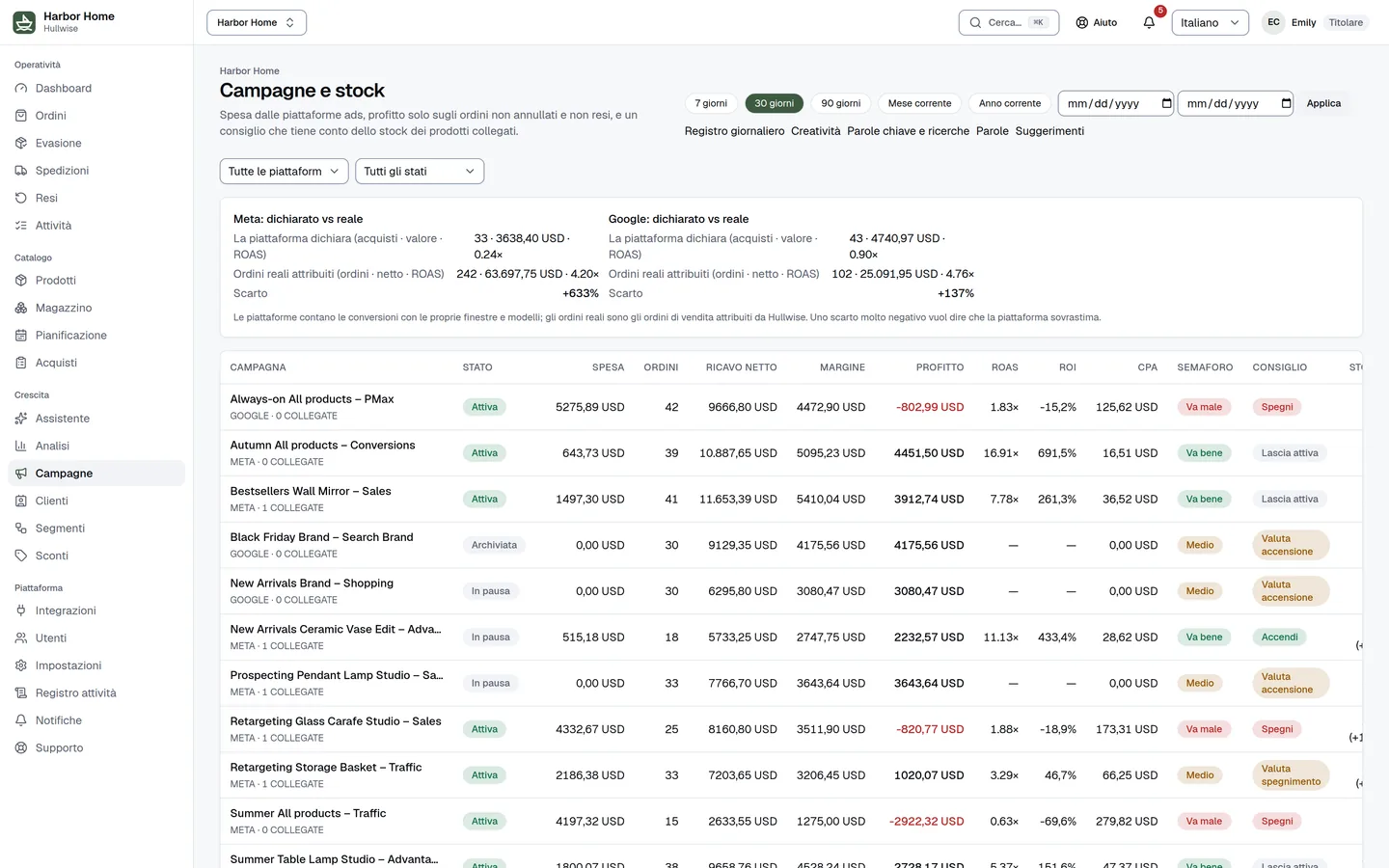
Task: Expand the Tutti gli stati filter
Action: click(x=420, y=172)
